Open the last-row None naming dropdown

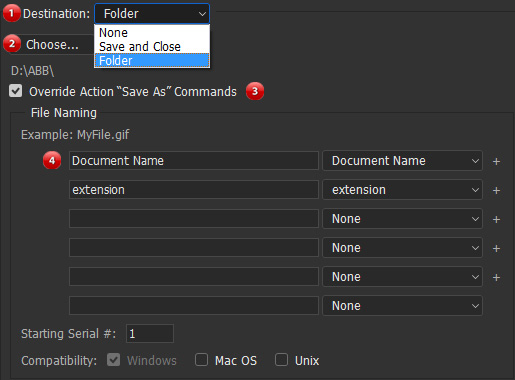coord(402,306)
